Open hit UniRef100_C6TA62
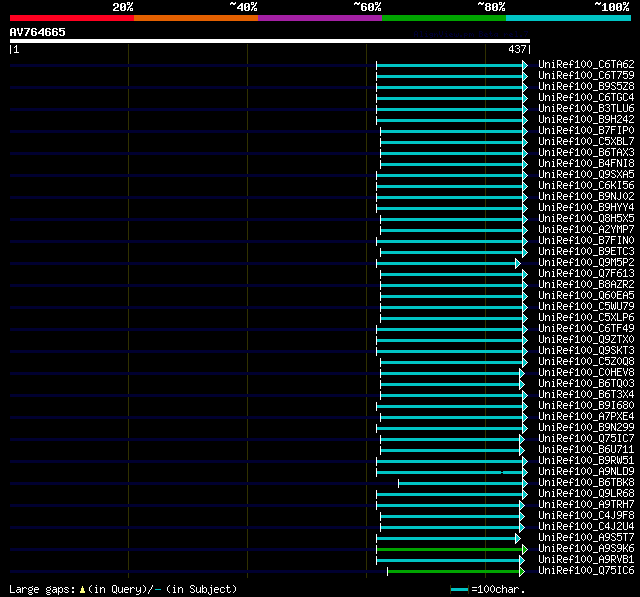Screen dimensions: 640x597 click(586, 64)
